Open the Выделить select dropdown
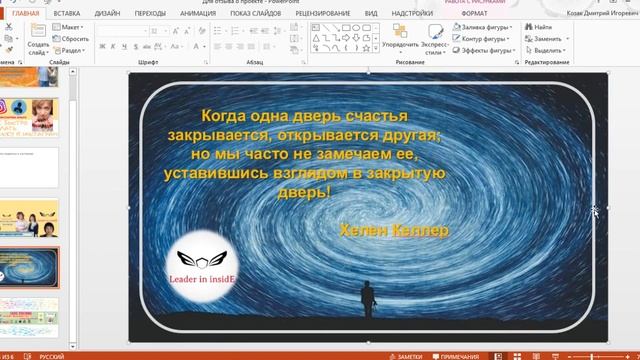Image resolution: width=640 pixels, height=360 pixels. 546,51
